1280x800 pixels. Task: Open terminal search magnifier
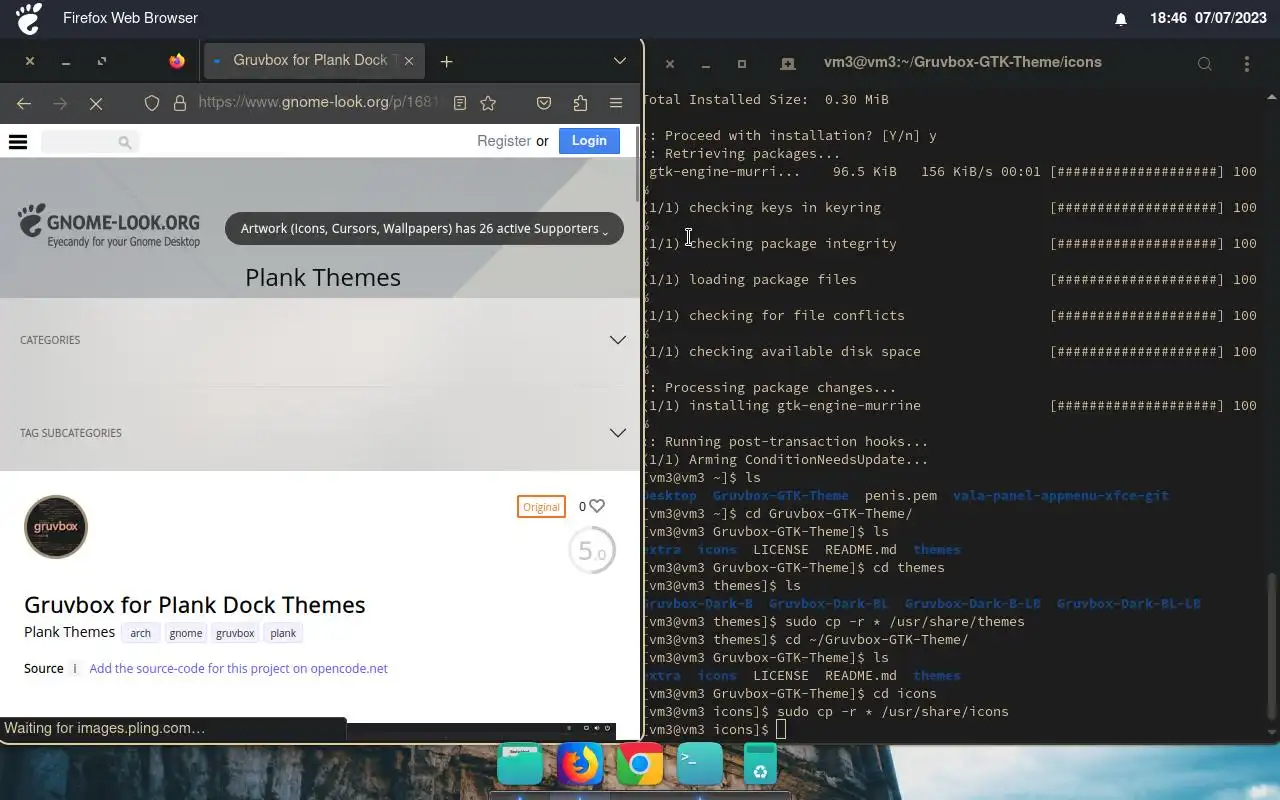pos(1205,63)
